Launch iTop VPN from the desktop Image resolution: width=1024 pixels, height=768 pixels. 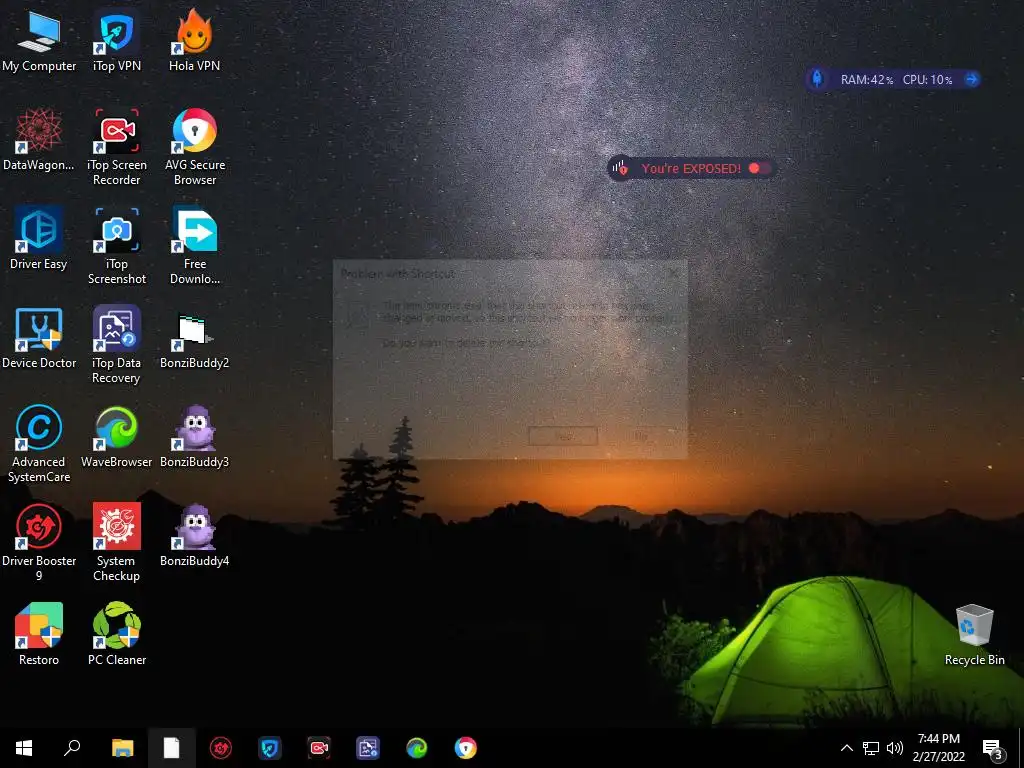pyautogui.click(x=117, y=42)
